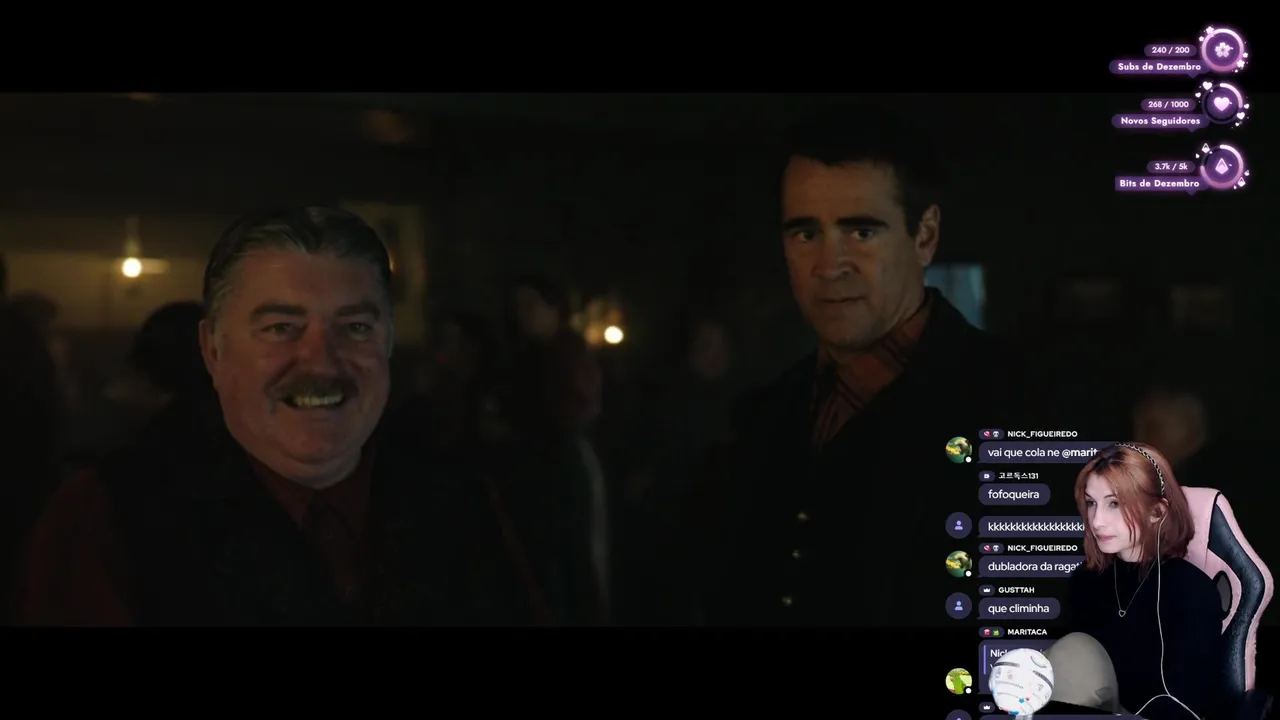The height and width of the screenshot is (720, 1280).
Task: Click the Korean username above 'fofoqueira'
Action: [1018, 476]
